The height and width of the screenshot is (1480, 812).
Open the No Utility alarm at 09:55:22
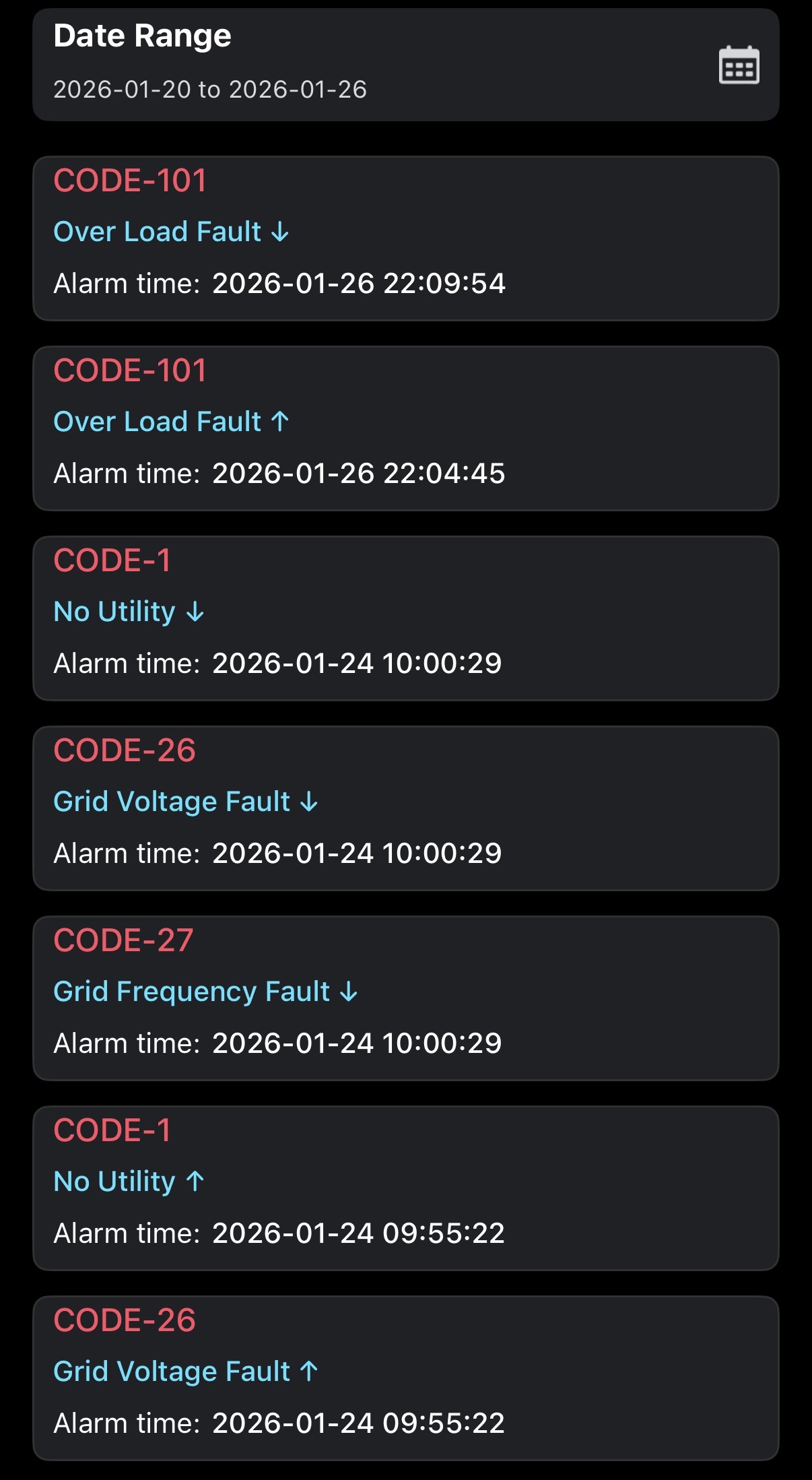point(114,1182)
